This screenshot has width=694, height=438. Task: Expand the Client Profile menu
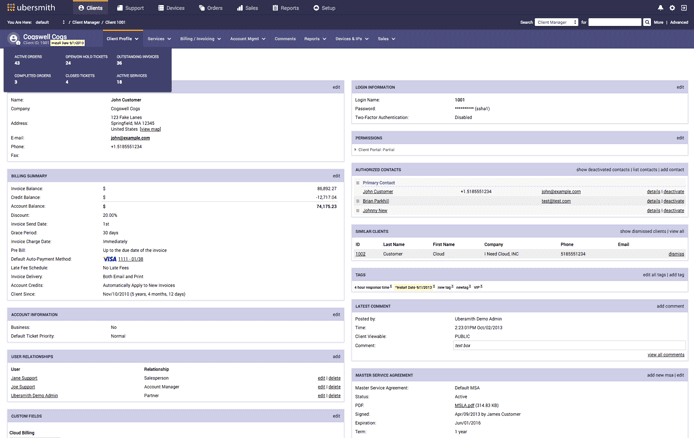click(123, 39)
